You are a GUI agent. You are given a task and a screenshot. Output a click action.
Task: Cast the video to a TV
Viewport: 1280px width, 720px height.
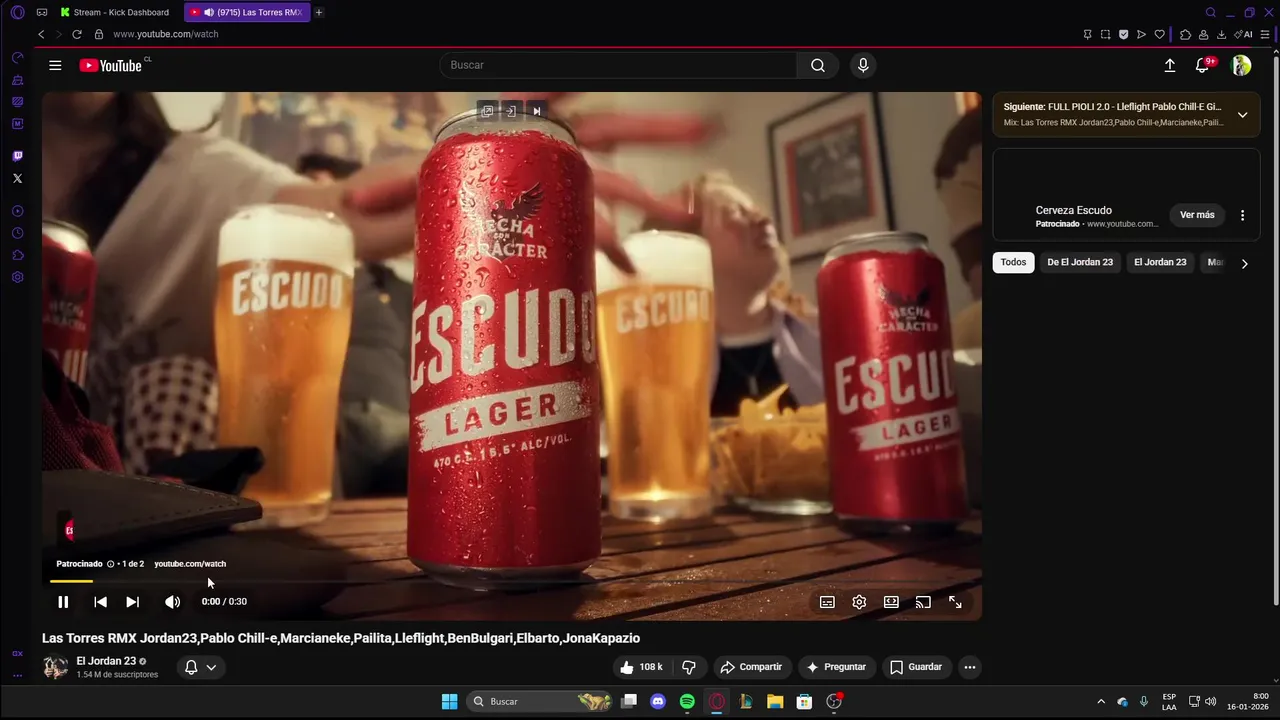pyautogui.click(x=923, y=602)
